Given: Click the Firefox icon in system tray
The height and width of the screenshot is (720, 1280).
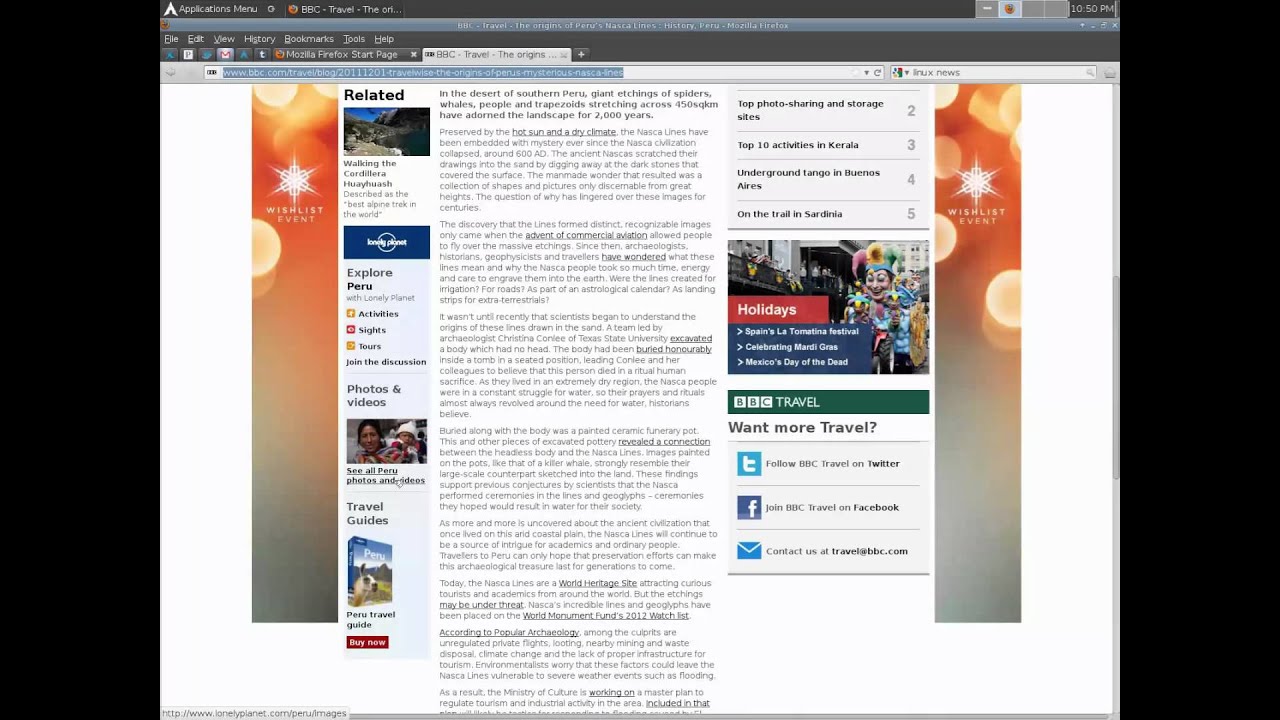Looking at the screenshot, I should point(1009,9).
